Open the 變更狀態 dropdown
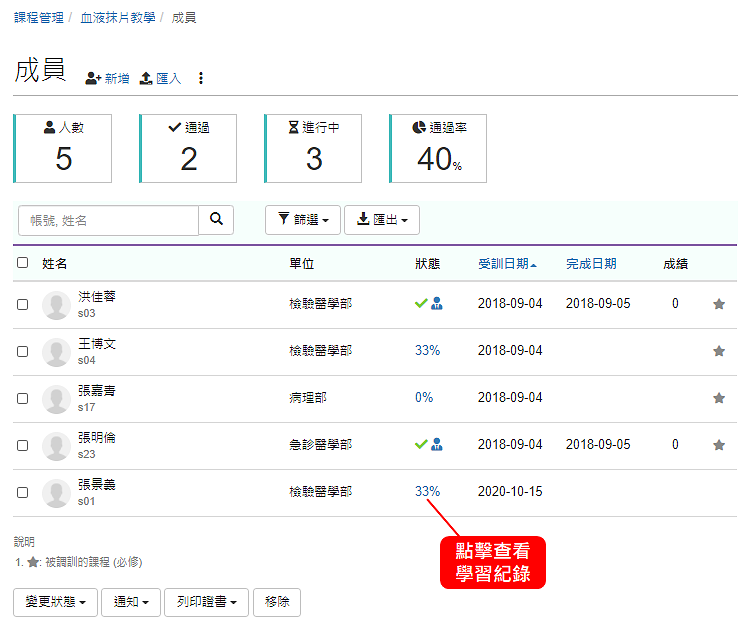 click(x=55, y=602)
